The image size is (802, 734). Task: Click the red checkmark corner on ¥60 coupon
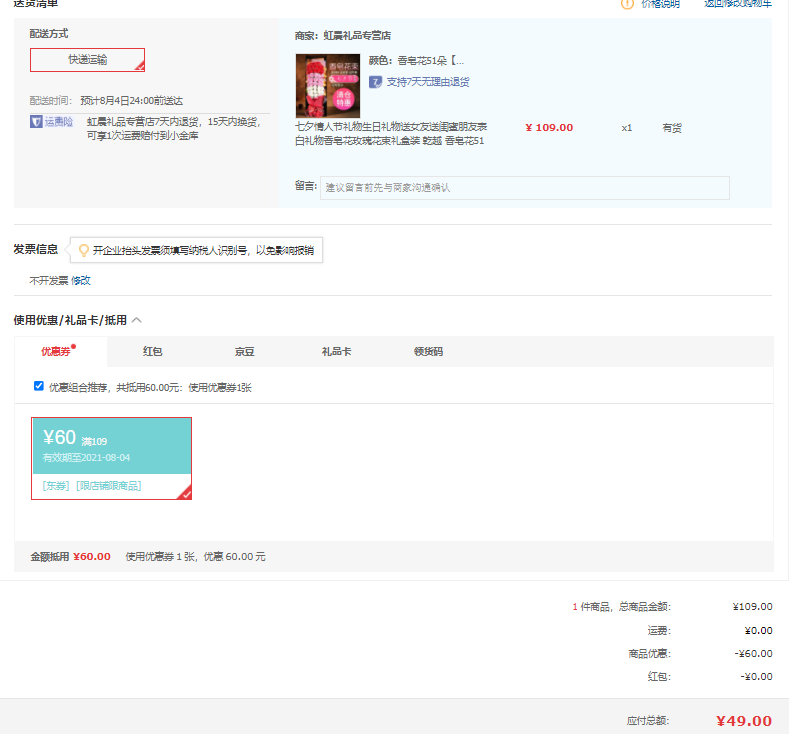tap(184, 492)
